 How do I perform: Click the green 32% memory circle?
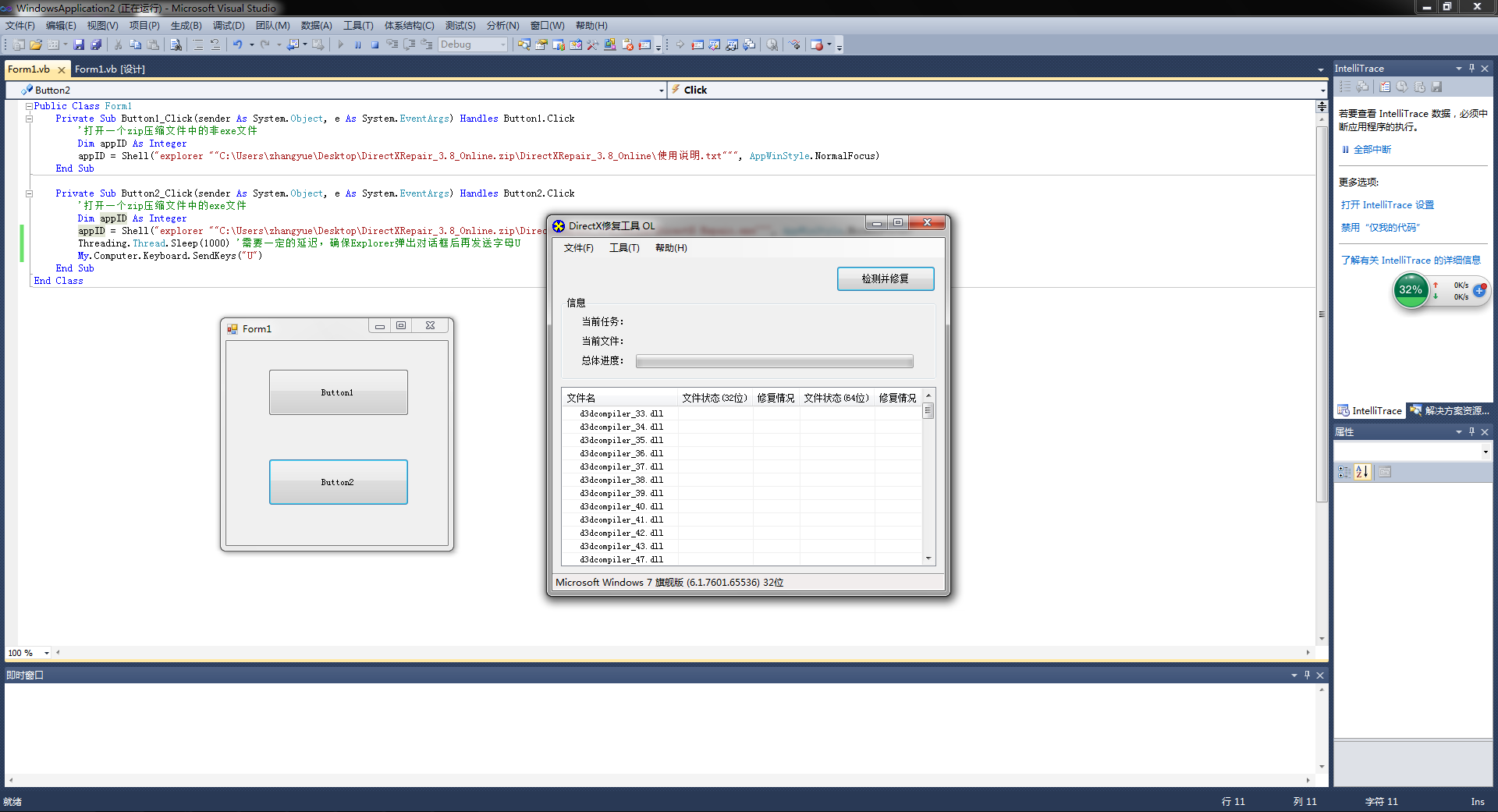click(x=1411, y=290)
